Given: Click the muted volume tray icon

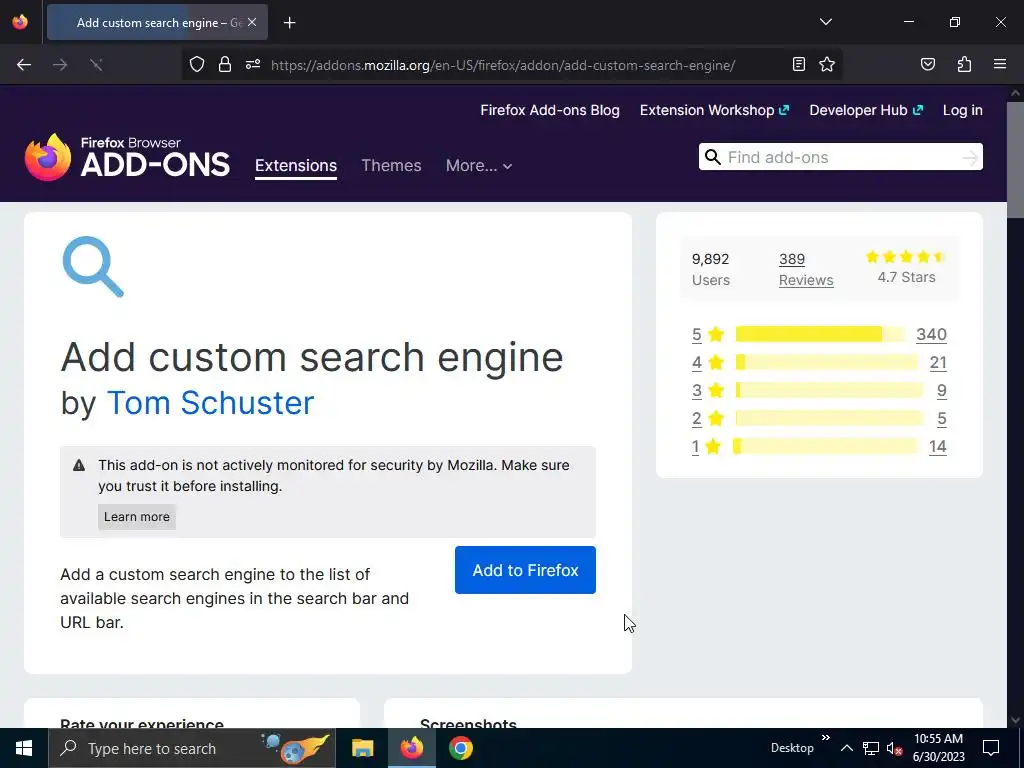Looking at the screenshot, I should pyautogui.click(x=895, y=748).
